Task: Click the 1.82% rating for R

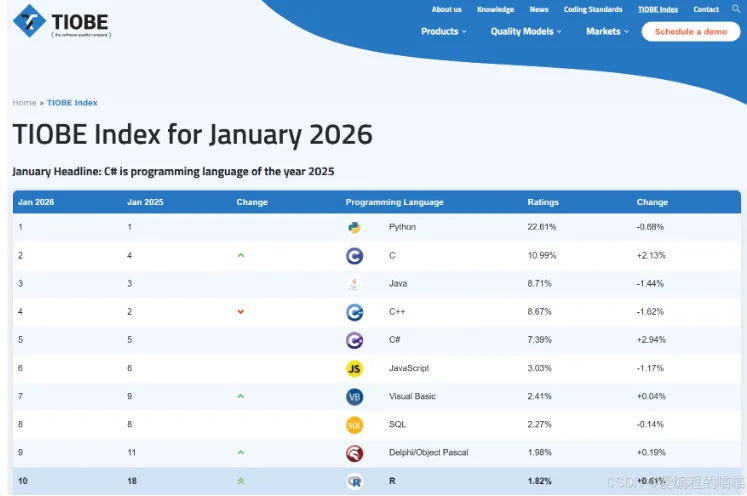Action: [539, 481]
